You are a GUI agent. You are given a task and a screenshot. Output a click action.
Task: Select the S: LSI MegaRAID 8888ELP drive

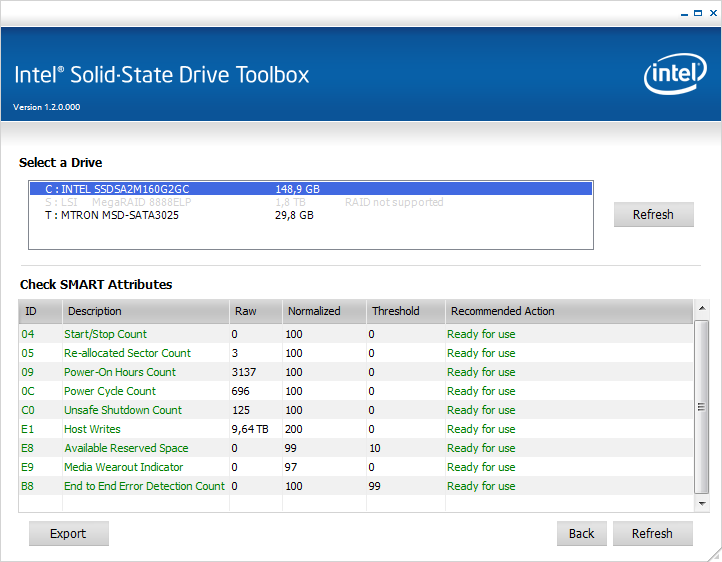tap(311, 202)
